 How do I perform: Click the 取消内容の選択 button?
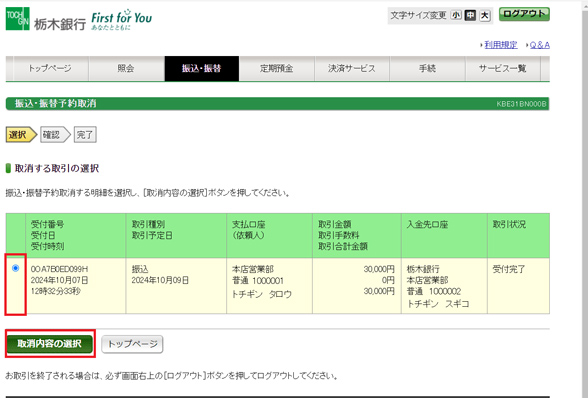coord(50,344)
